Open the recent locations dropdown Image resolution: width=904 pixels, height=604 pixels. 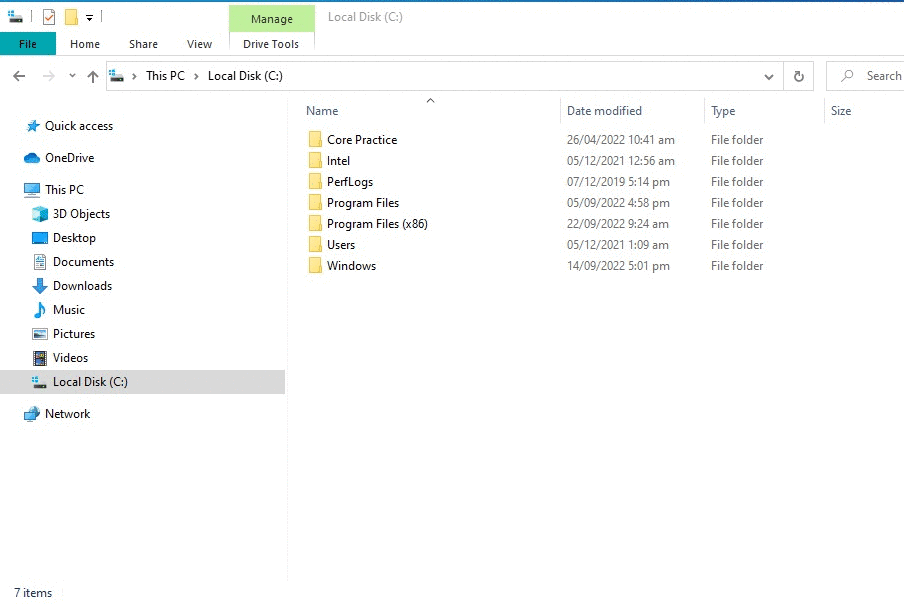(72, 76)
